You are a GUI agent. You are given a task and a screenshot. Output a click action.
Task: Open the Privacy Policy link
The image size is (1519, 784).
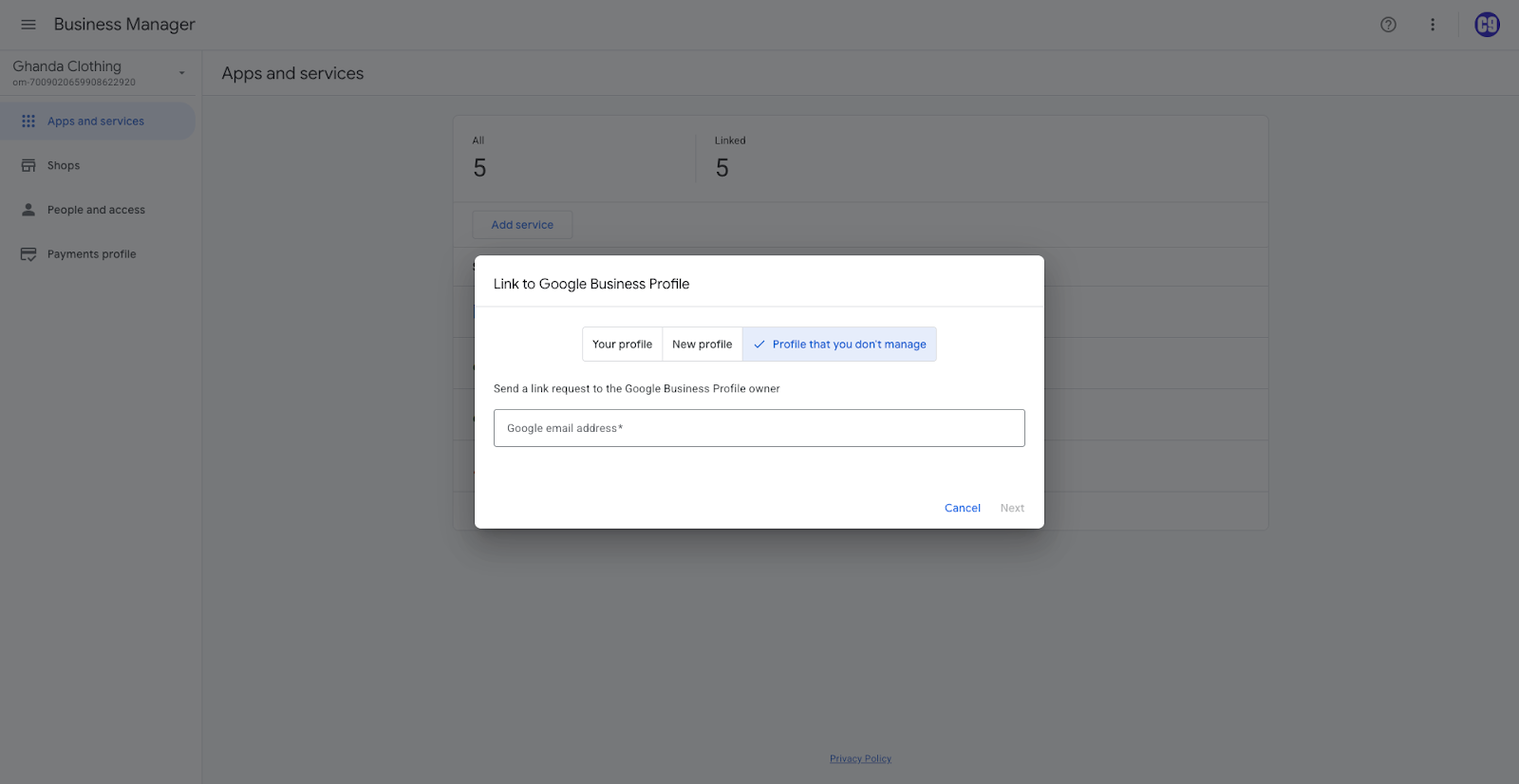[860, 758]
